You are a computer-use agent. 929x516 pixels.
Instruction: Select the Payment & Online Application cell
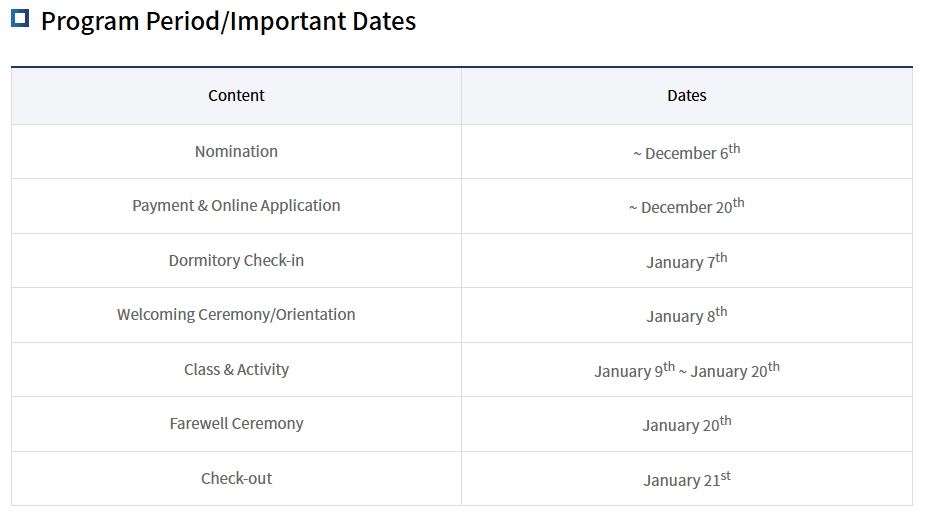(x=236, y=206)
